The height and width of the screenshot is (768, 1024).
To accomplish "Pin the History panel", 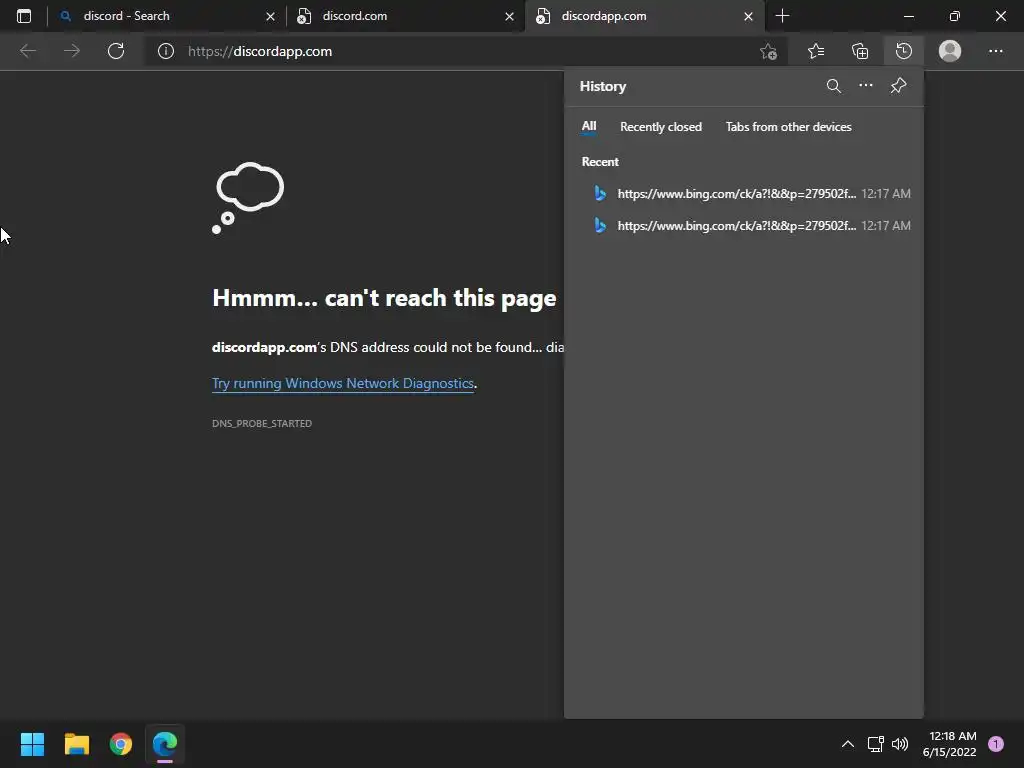I will click(x=899, y=86).
